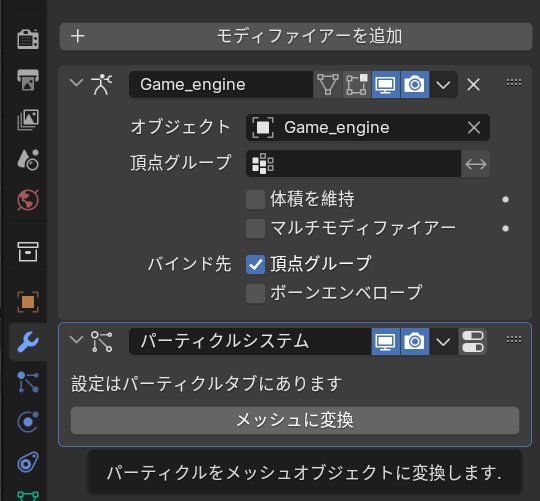Open the Object Data properties tab
Image resolution: width=540 pixels, height=501 pixels.
coord(28,496)
